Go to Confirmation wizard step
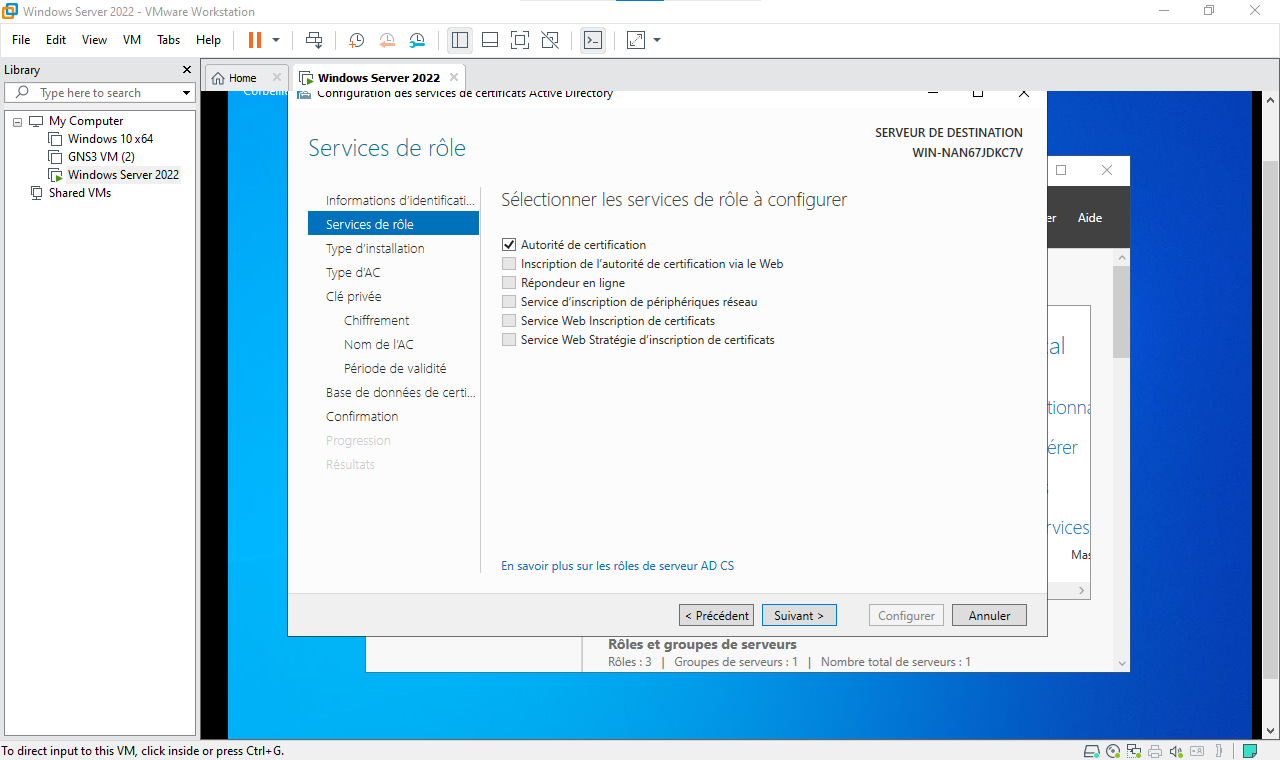 (x=362, y=416)
